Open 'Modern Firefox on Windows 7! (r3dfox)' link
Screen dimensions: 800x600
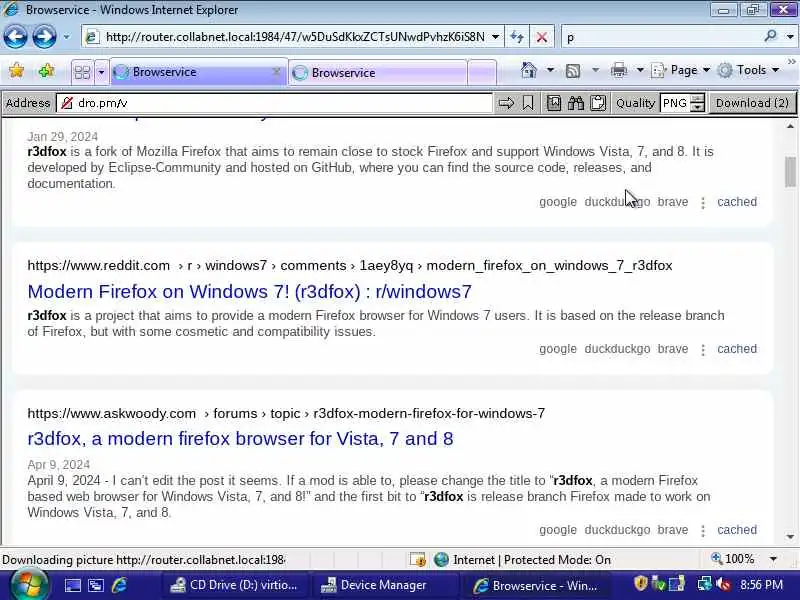click(249, 291)
